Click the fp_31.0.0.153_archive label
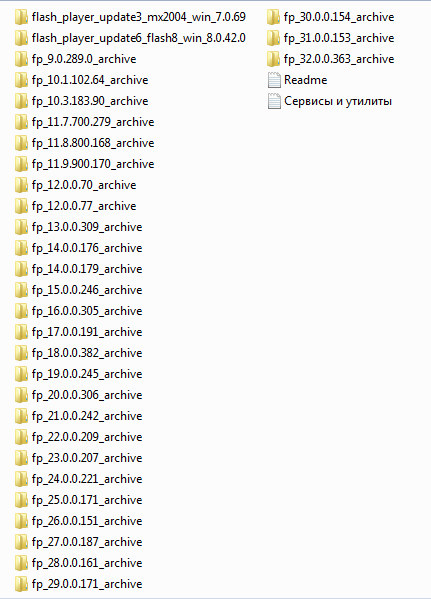Viewport: 431px width, 599px height. point(339,38)
